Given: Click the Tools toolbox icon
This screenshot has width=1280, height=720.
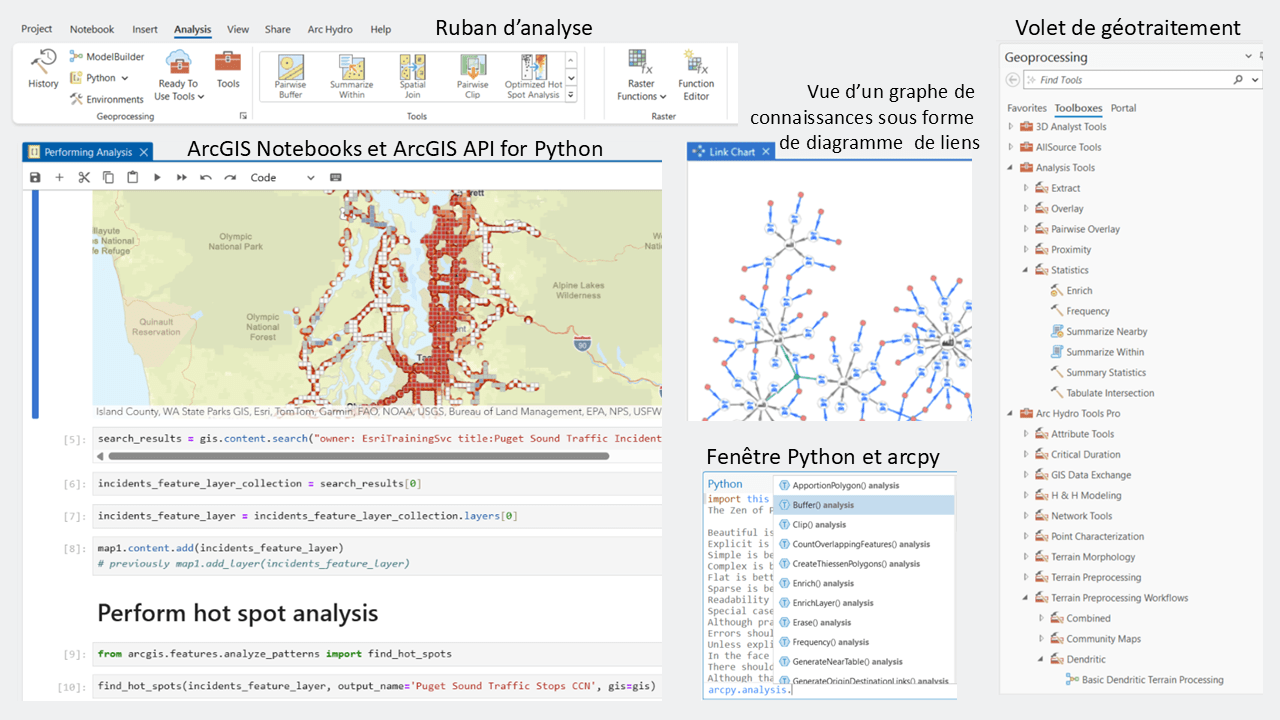Looking at the screenshot, I should [x=228, y=69].
